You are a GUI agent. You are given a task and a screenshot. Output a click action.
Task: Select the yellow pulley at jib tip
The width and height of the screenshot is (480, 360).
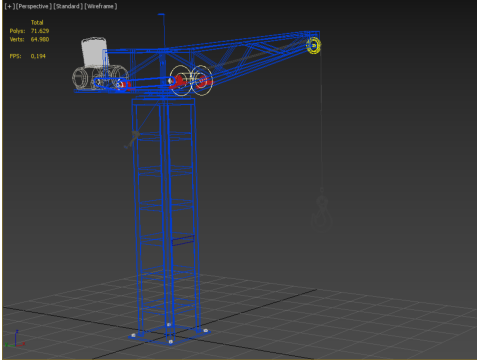[x=314, y=45]
